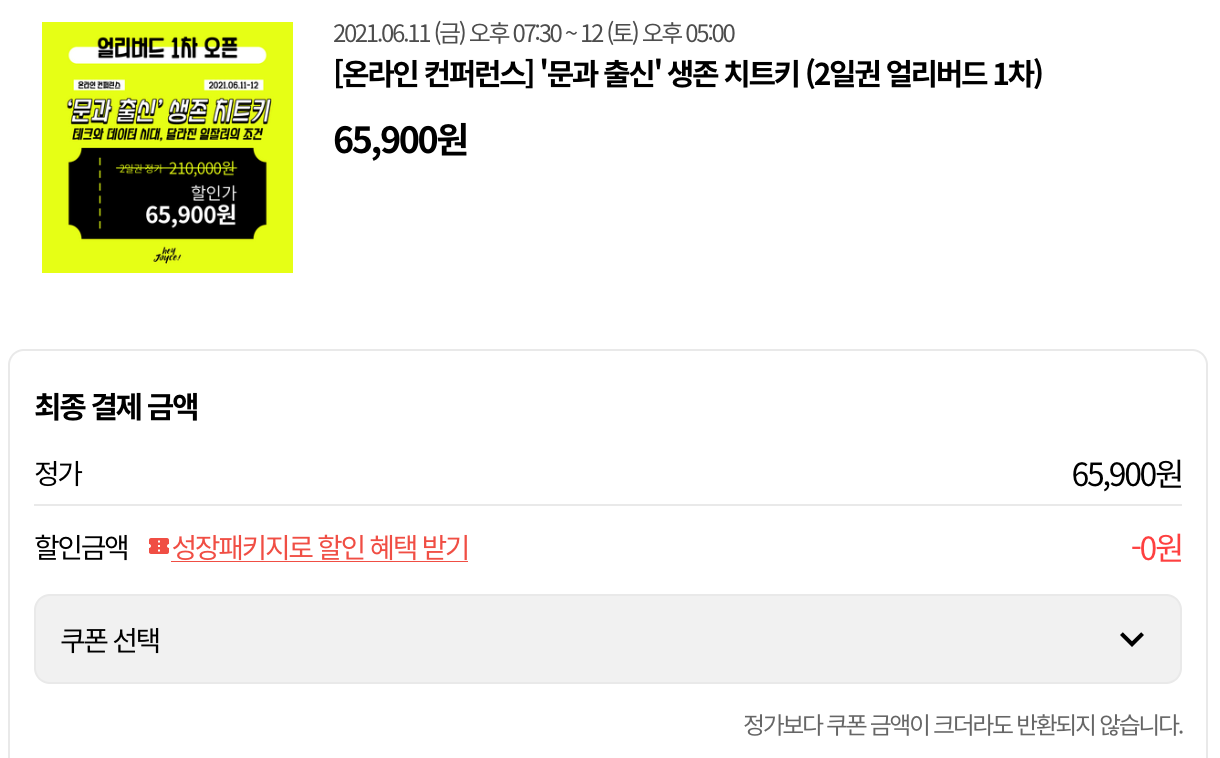Click the 성장패키지로 할인 혜택 받기 link
The width and height of the screenshot is (1220, 758).
(x=320, y=548)
